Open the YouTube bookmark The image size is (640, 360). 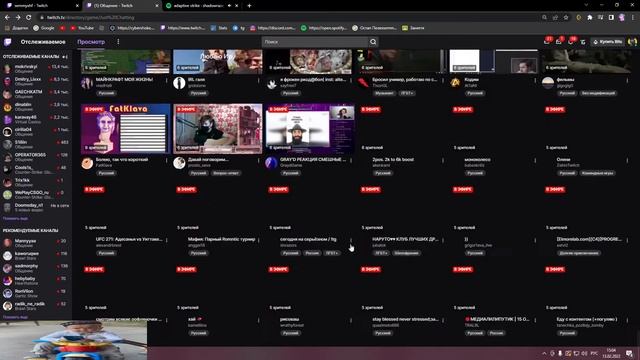pos(82,28)
